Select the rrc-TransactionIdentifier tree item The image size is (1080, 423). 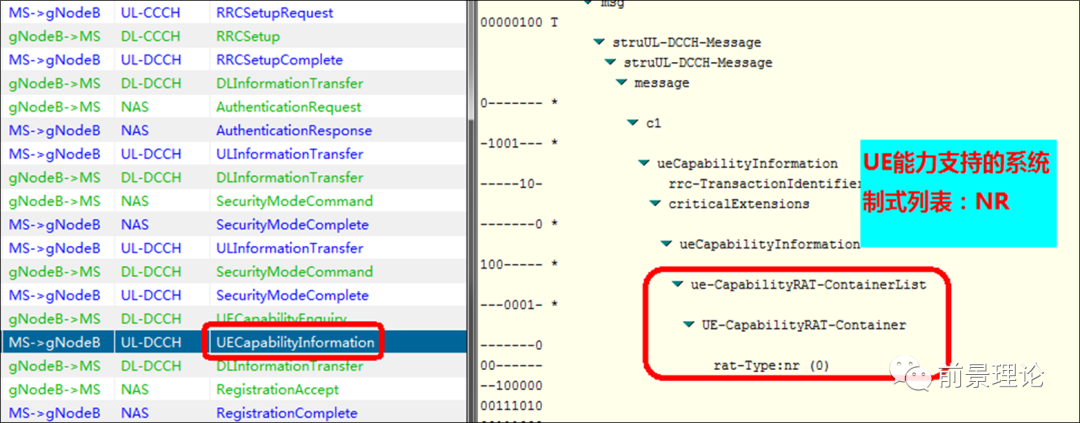click(763, 183)
